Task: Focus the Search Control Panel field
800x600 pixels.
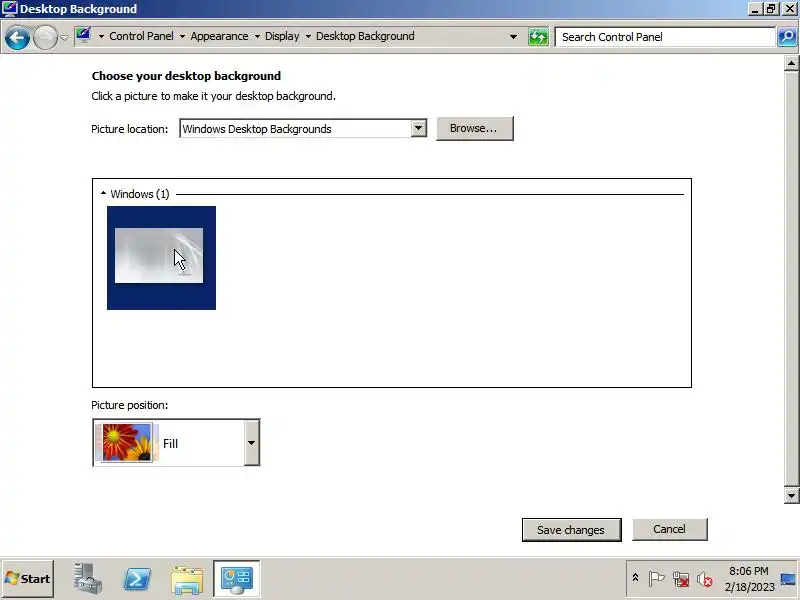Action: [665, 37]
